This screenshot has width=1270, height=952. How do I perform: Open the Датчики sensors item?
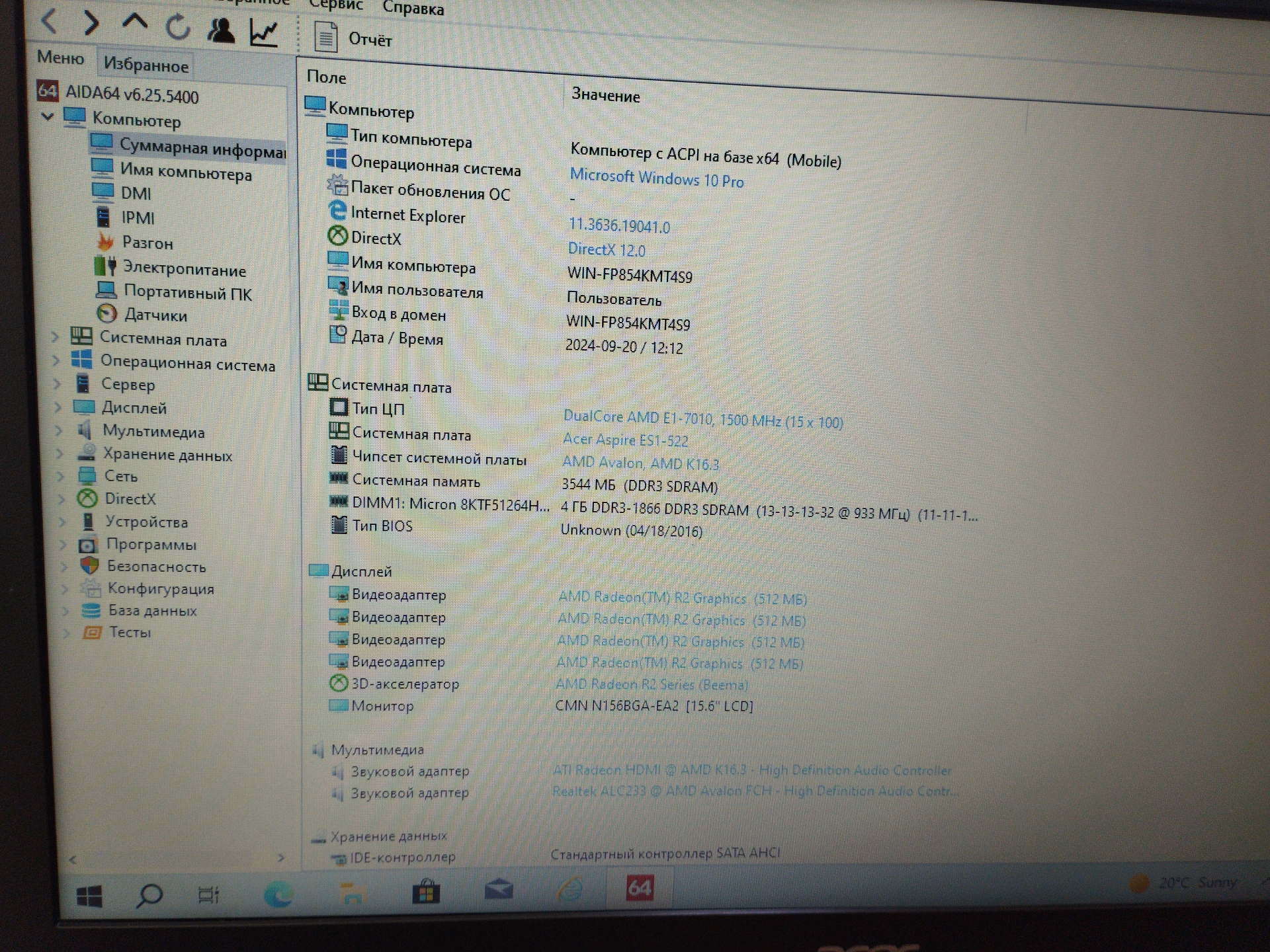[142, 315]
